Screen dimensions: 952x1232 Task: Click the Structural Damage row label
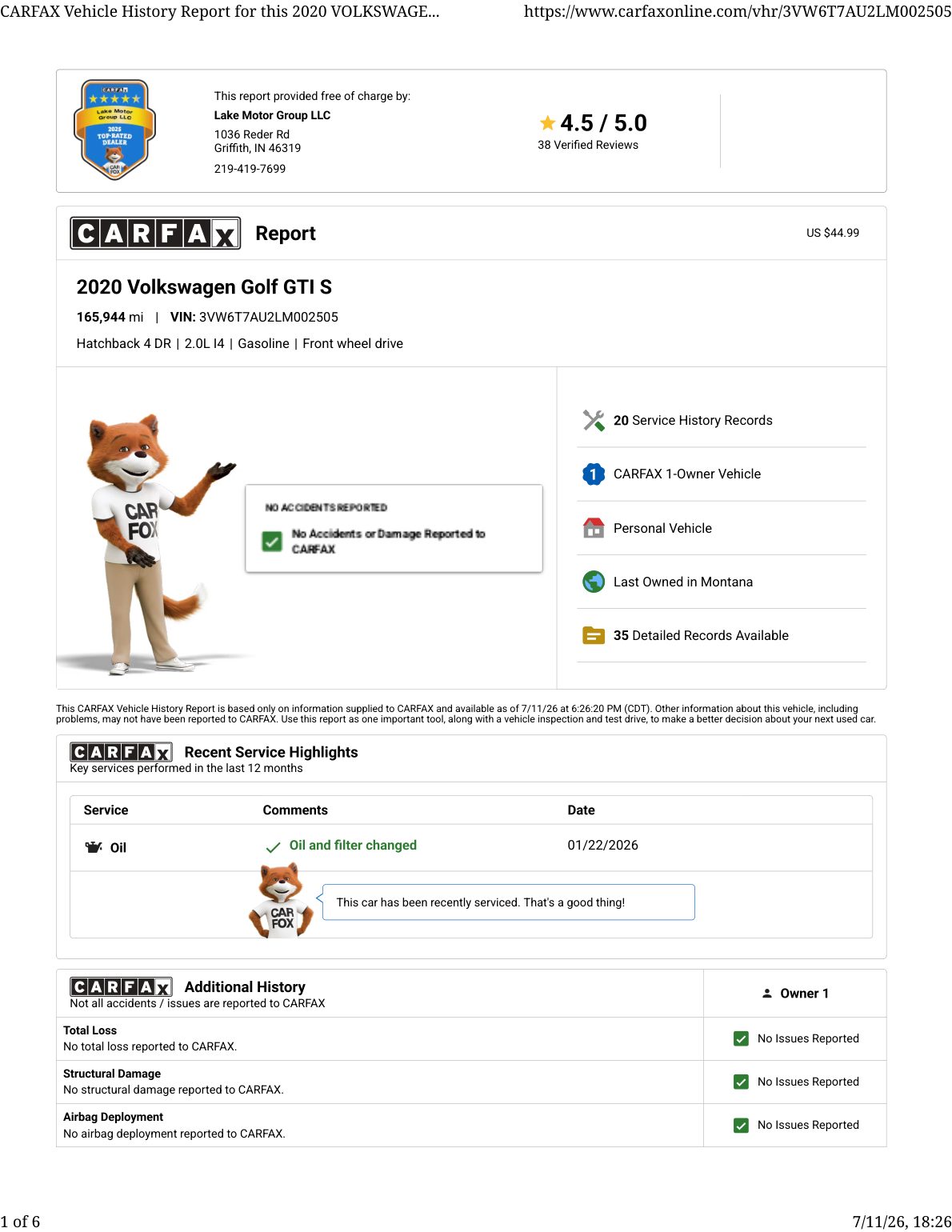point(112,1074)
